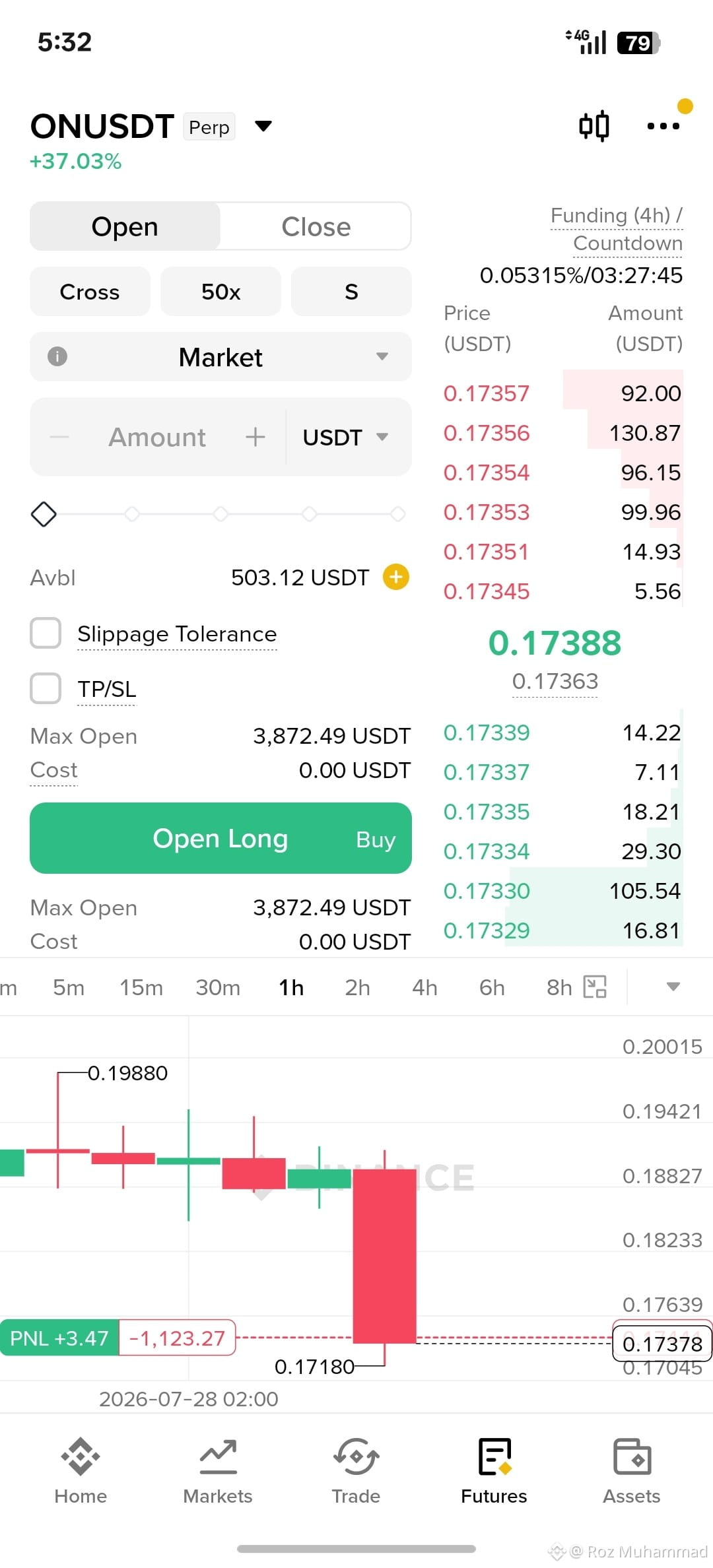Go to the Home tab icon
Image resolution: width=713 pixels, height=1568 pixels.
81,1456
